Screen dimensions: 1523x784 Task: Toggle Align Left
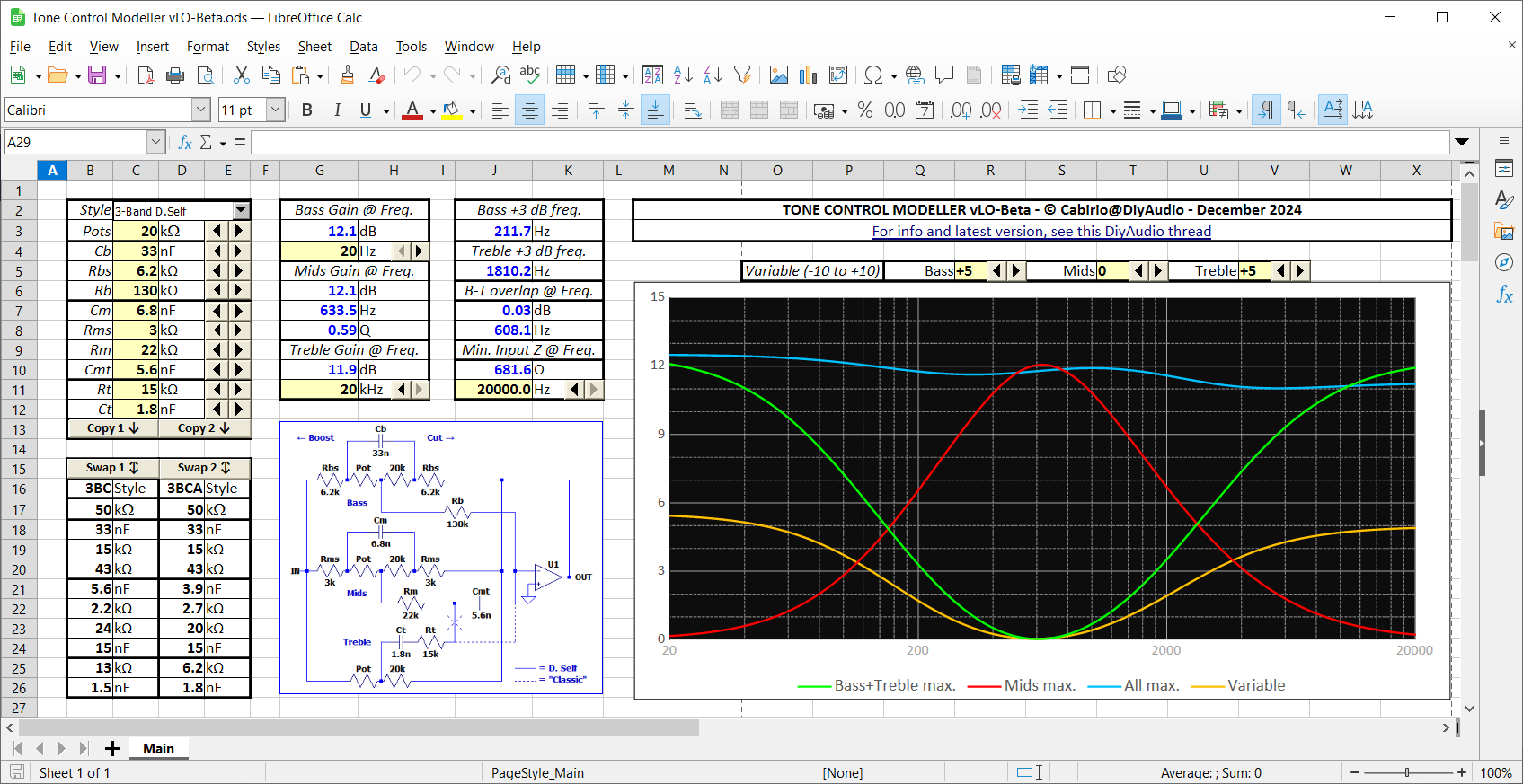coord(500,110)
